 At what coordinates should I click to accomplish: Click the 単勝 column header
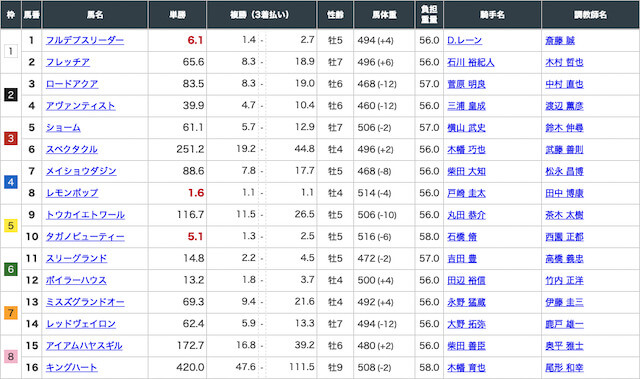[x=178, y=15]
